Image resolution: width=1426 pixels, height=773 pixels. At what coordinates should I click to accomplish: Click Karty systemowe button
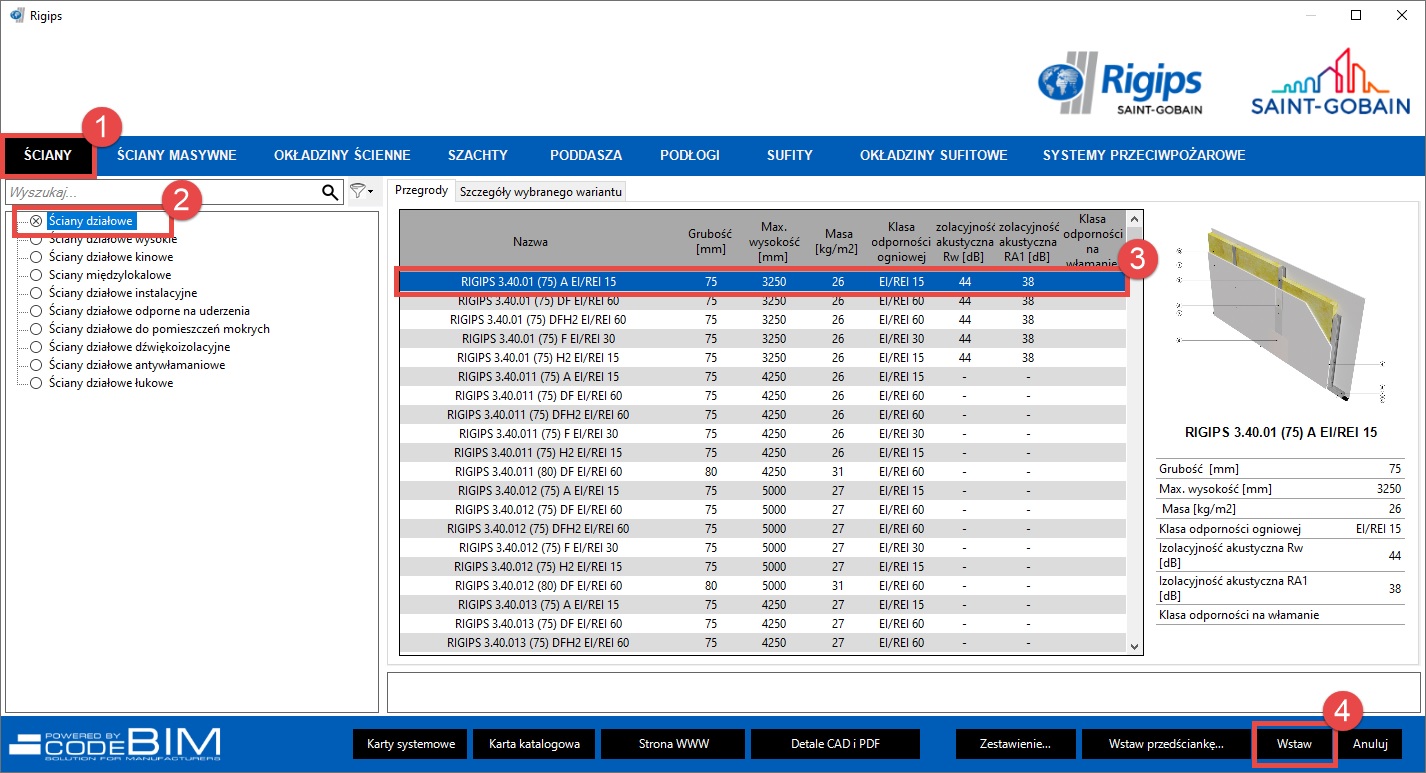click(x=410, y=744)
